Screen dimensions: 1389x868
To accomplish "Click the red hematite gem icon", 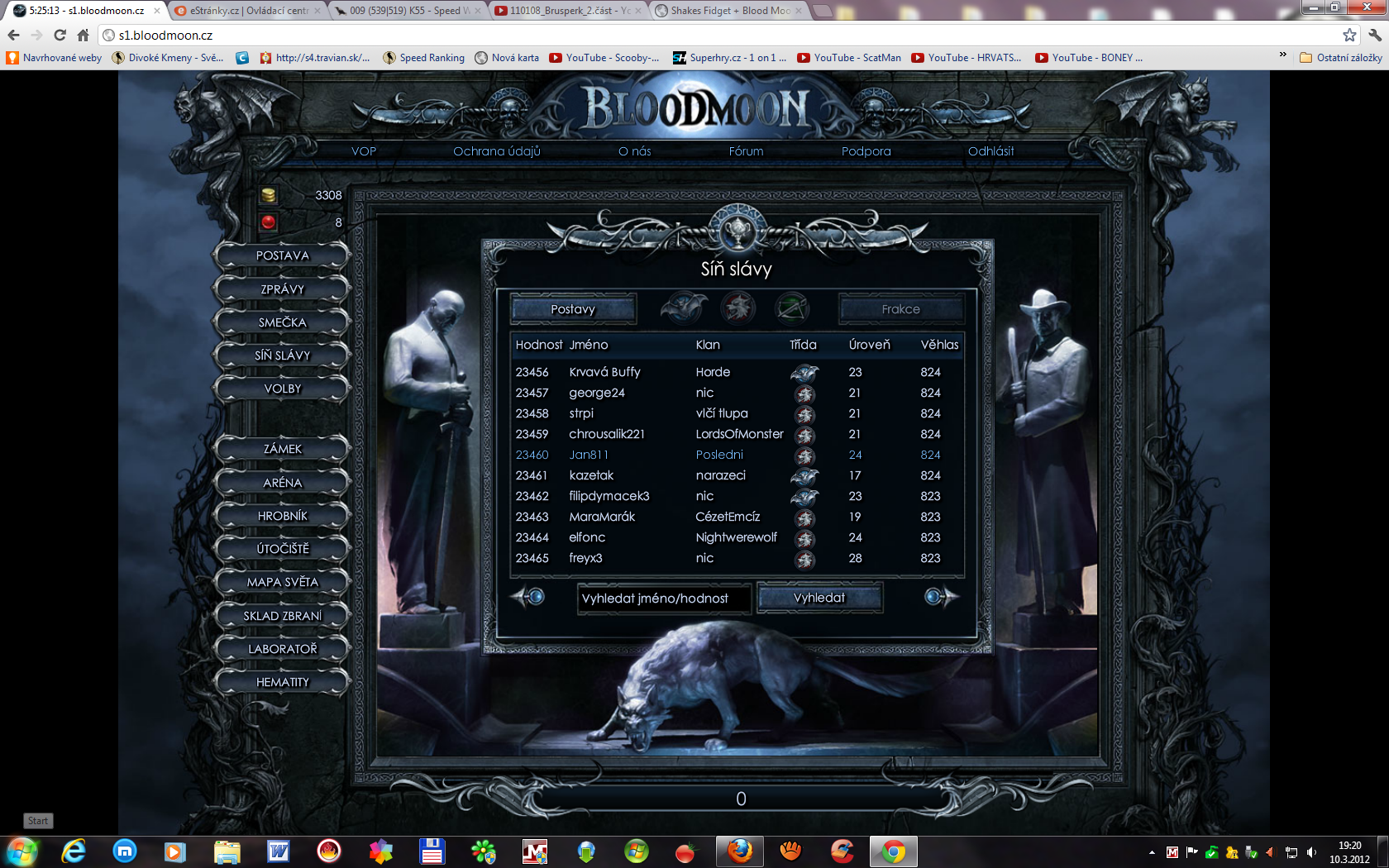I will point(268,222).
